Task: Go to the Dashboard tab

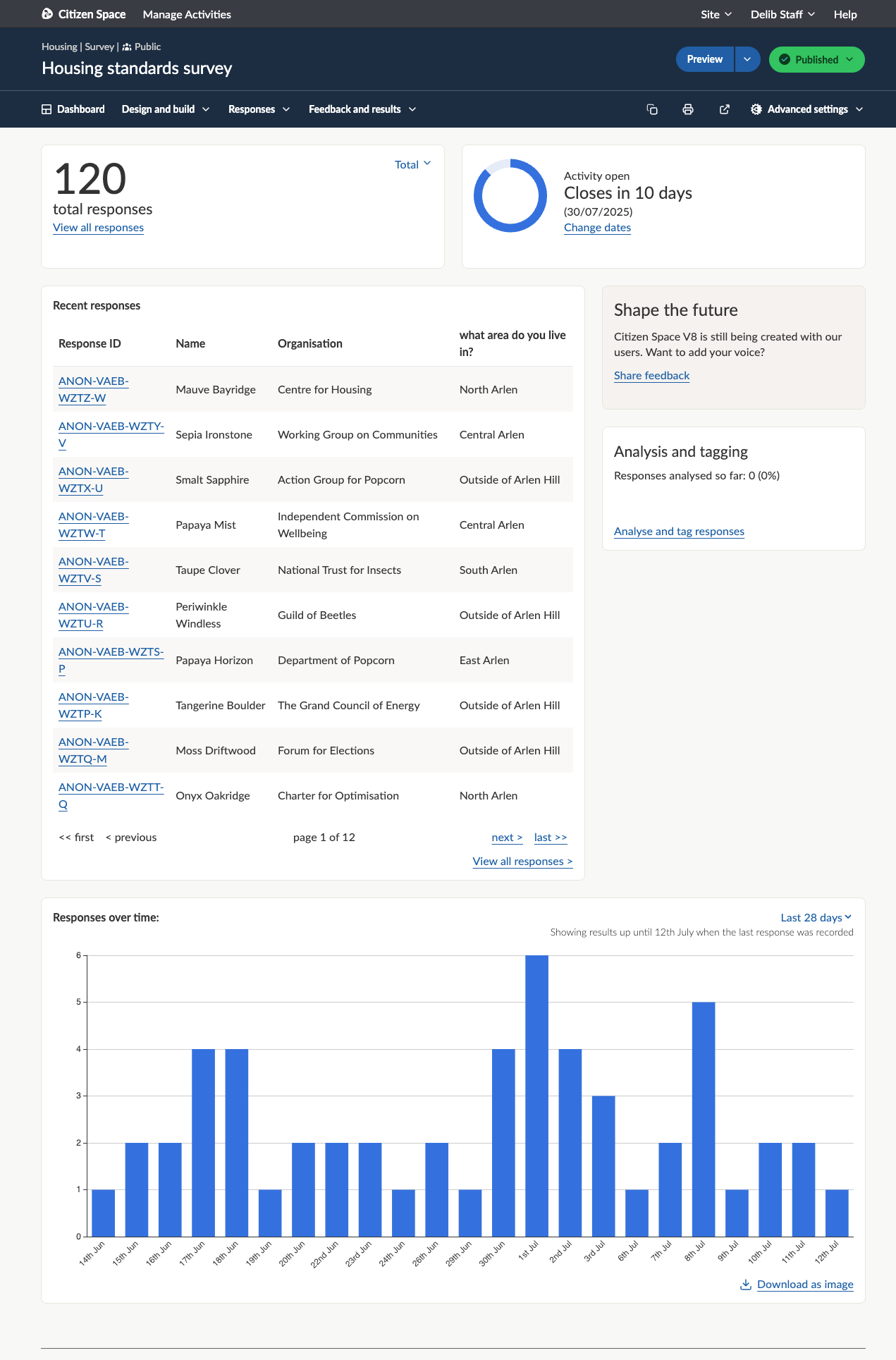Action: (73, 109)
